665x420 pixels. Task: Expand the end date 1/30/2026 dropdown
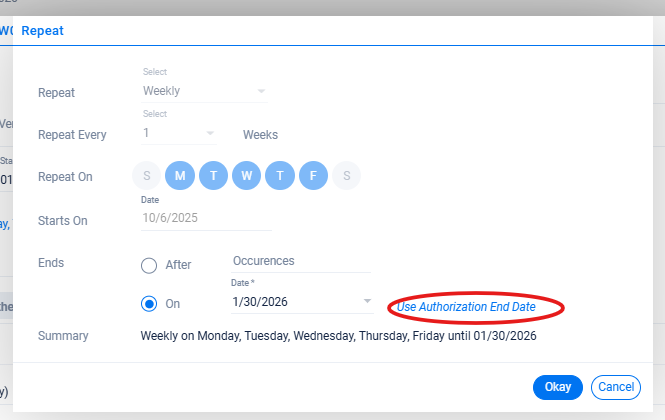[367, 301]
